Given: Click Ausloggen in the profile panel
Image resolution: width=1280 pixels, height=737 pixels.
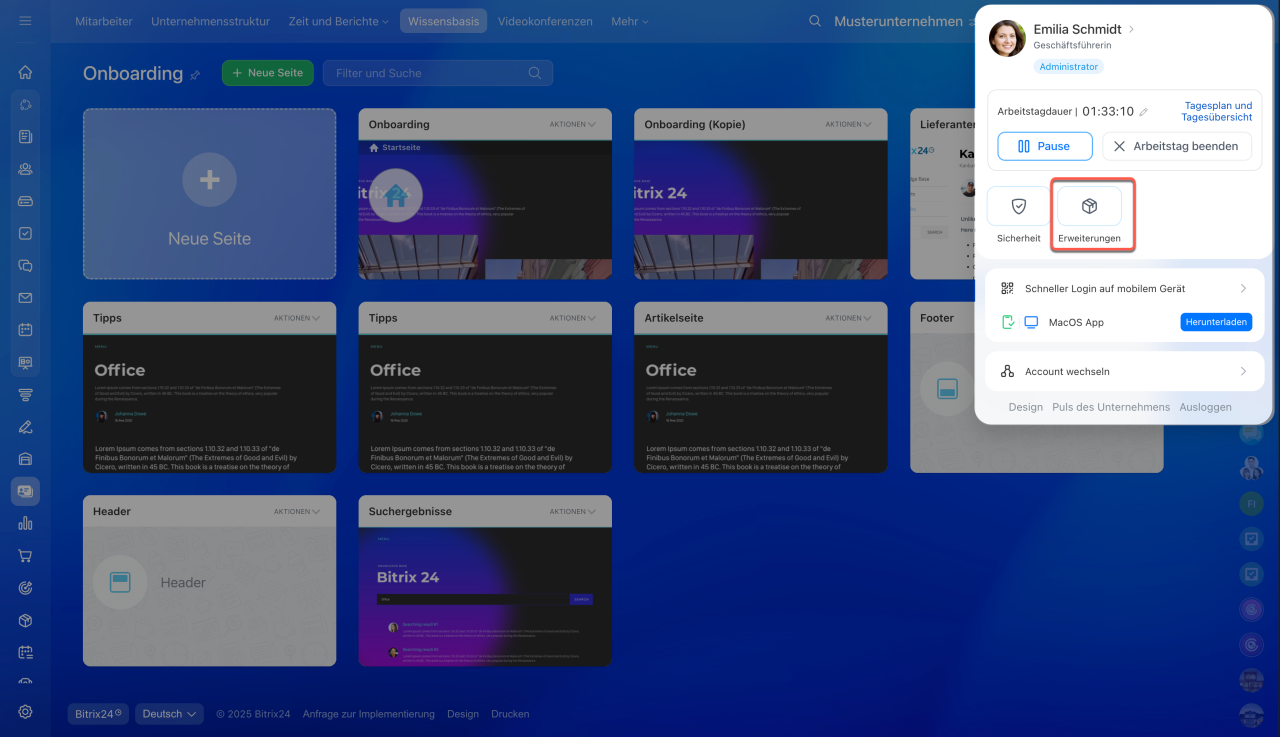Looking at the screenshot, I should (x=1205, y=407).
